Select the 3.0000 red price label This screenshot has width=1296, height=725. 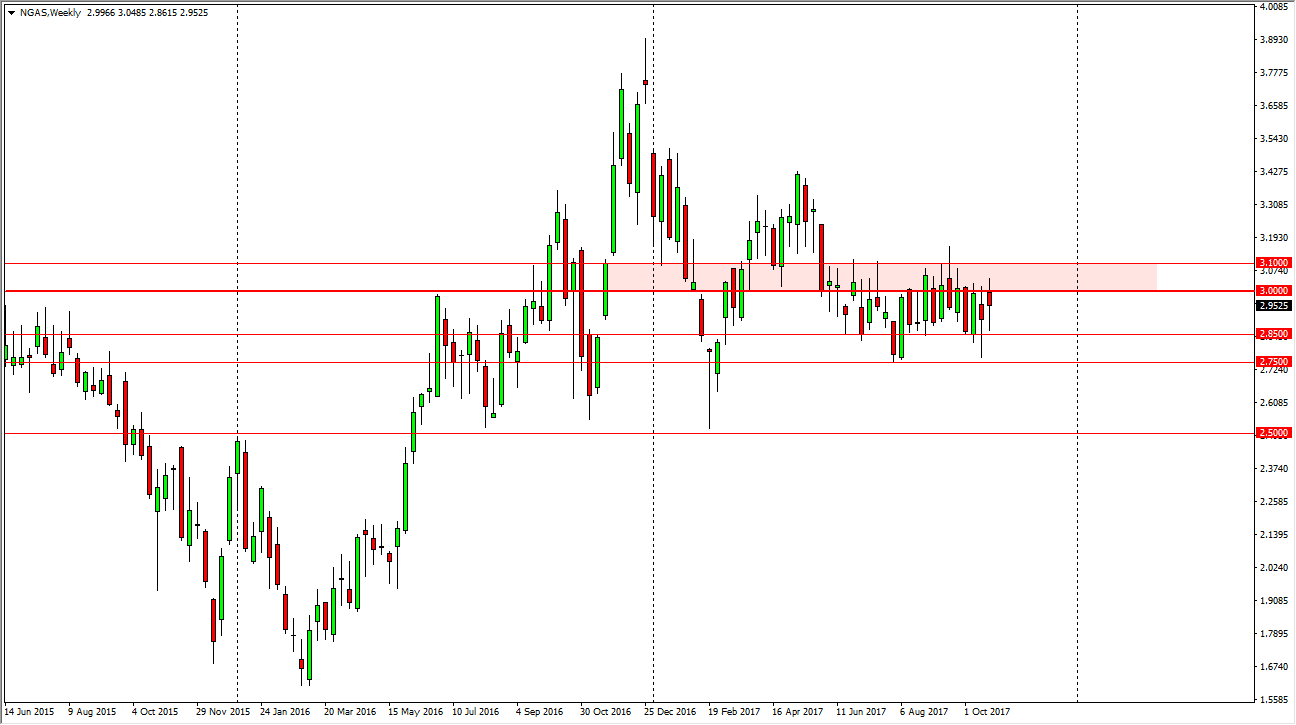(1275, 291)
